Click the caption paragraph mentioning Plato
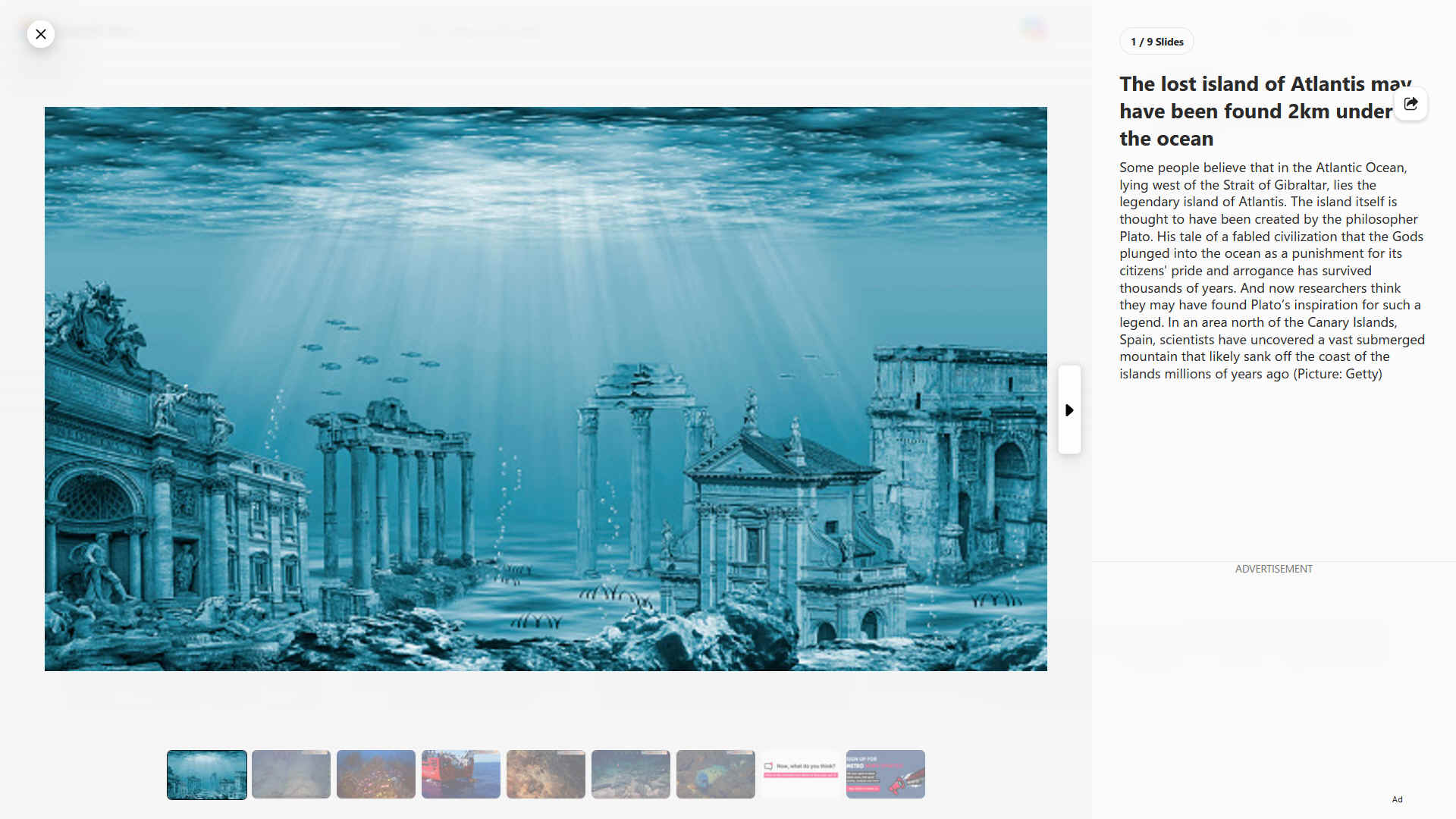Screen dimensions: 1456x819 [1272, 271]
